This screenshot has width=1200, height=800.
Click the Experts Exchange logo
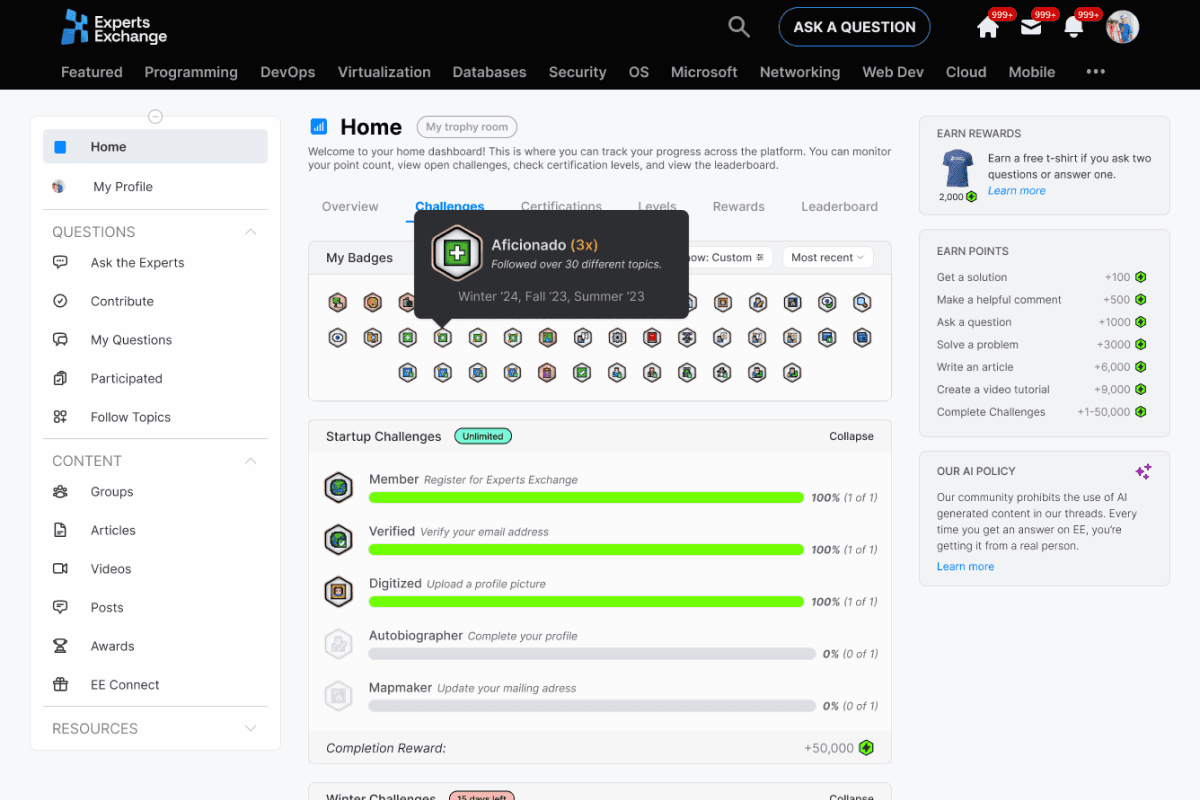(113, 27)
